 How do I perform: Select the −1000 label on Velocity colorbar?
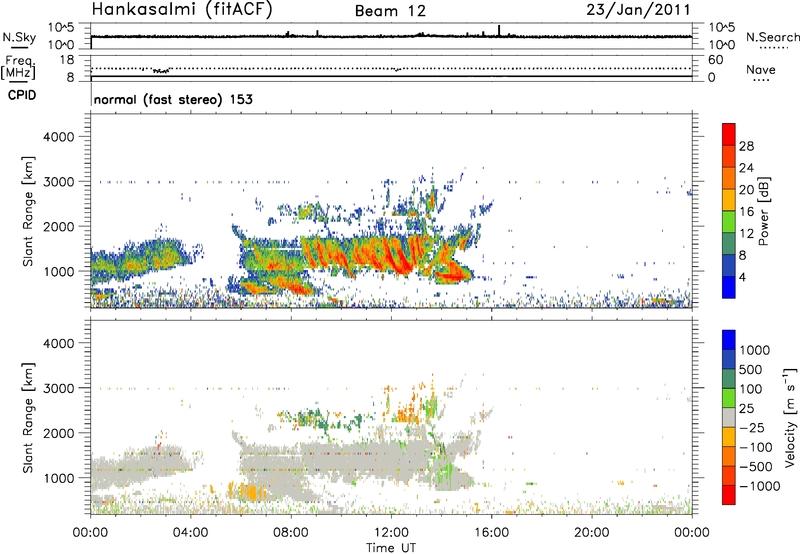pos(760,486)
